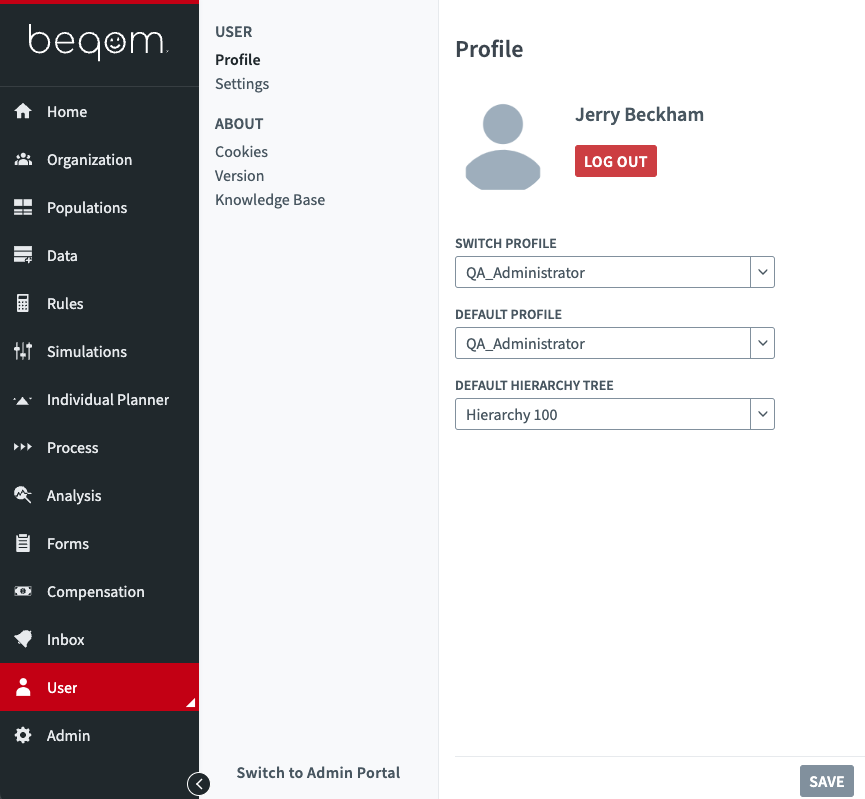Open the Cookies page under About
The width and height of the screenshot is (865, 799).
click(x=241, y=152)
